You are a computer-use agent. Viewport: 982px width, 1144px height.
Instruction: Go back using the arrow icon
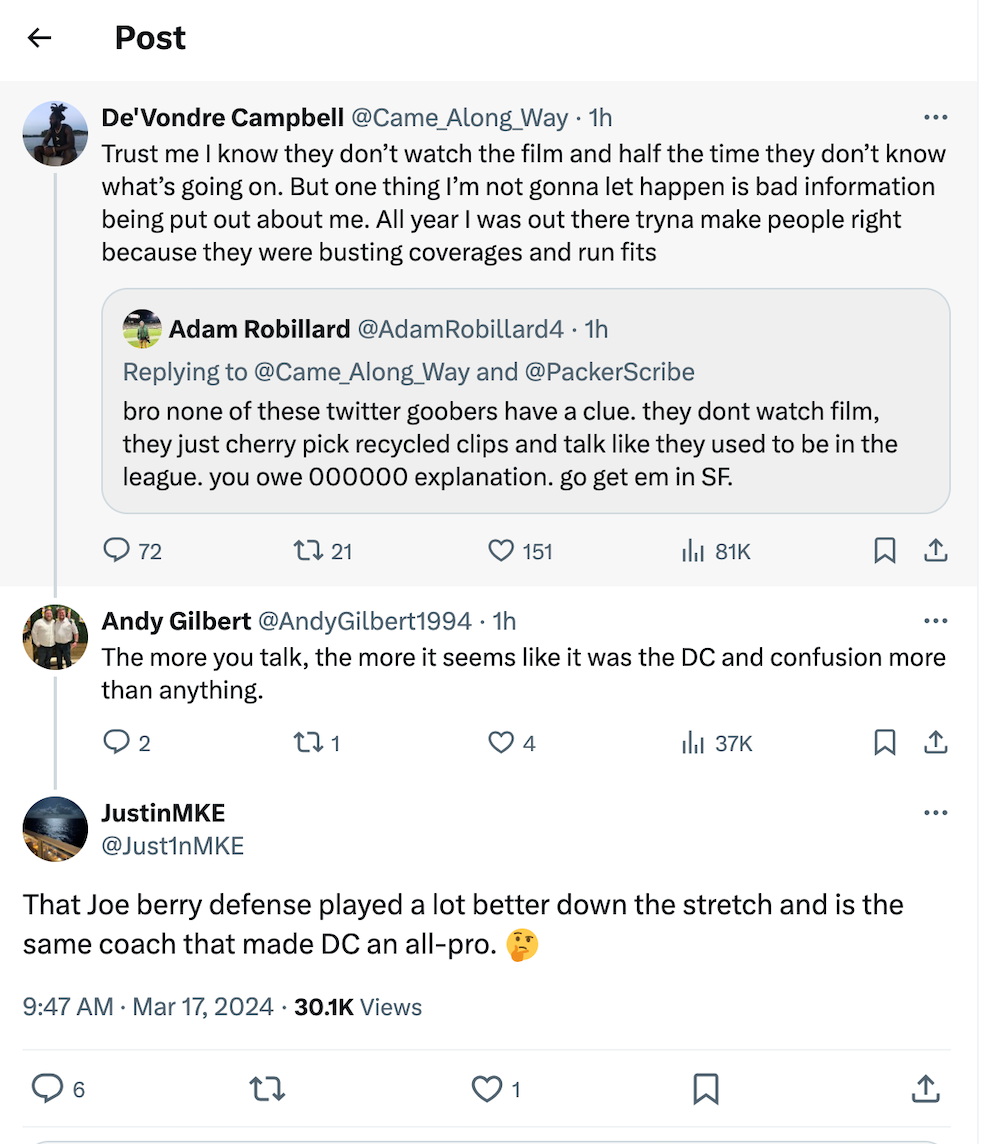tap(39, 38)
